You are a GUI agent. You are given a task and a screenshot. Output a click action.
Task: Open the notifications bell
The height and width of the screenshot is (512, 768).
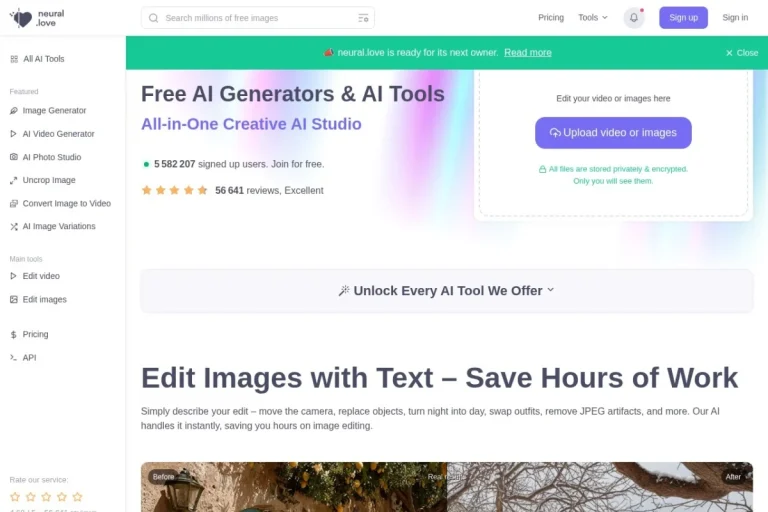point(633,18)
